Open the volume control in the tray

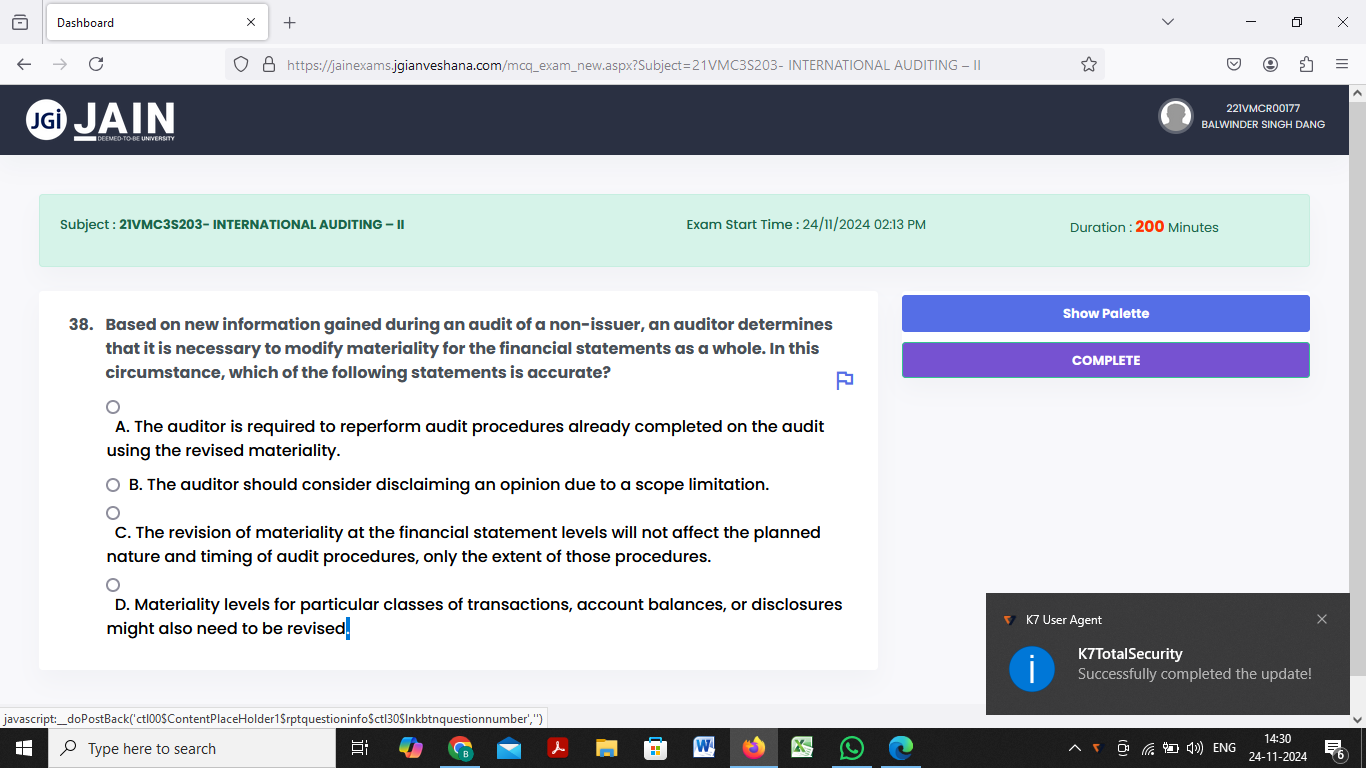pos(1194,748)
